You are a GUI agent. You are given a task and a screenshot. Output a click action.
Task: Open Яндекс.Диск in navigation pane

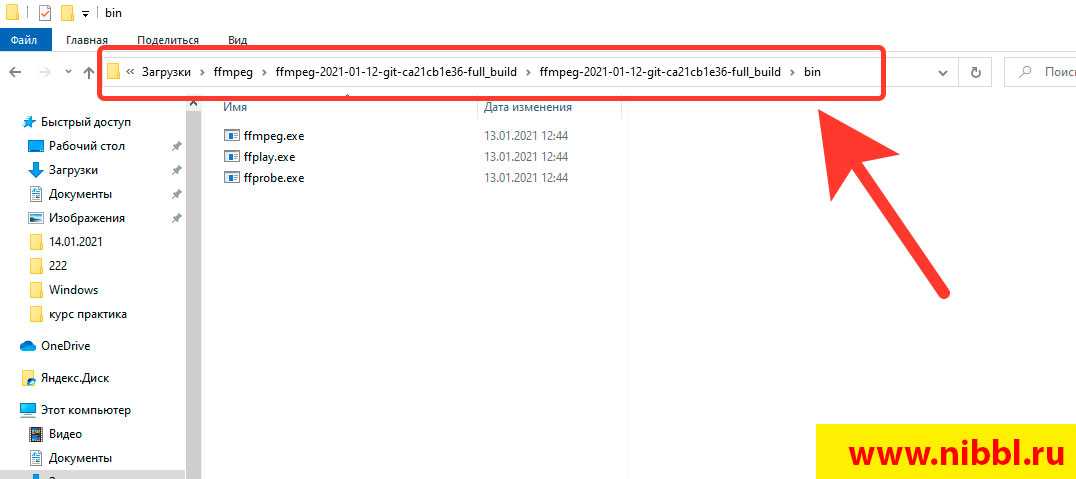pos(75,378)
